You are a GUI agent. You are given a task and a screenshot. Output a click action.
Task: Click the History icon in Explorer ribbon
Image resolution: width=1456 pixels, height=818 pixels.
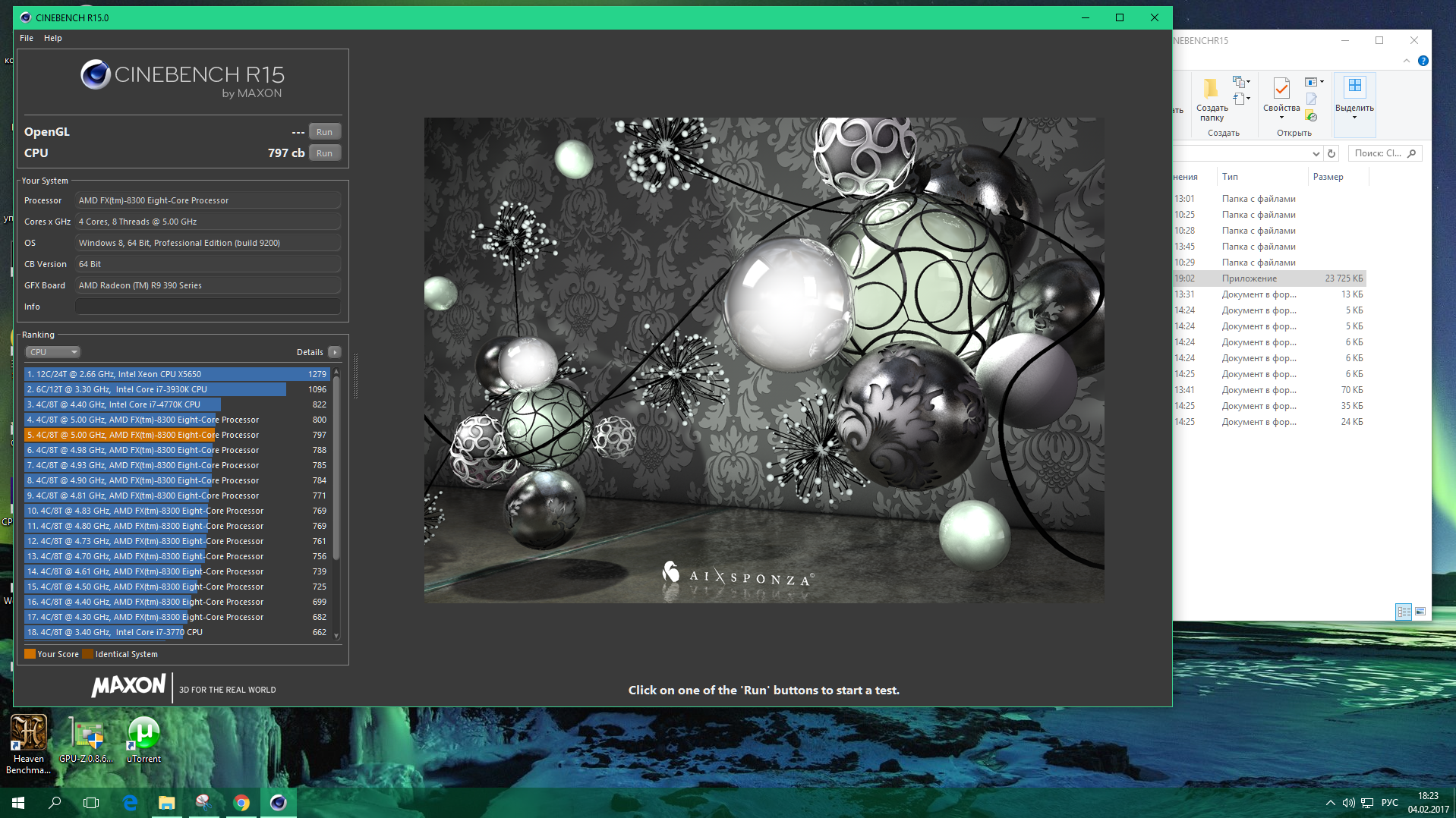coord(1311,116)
